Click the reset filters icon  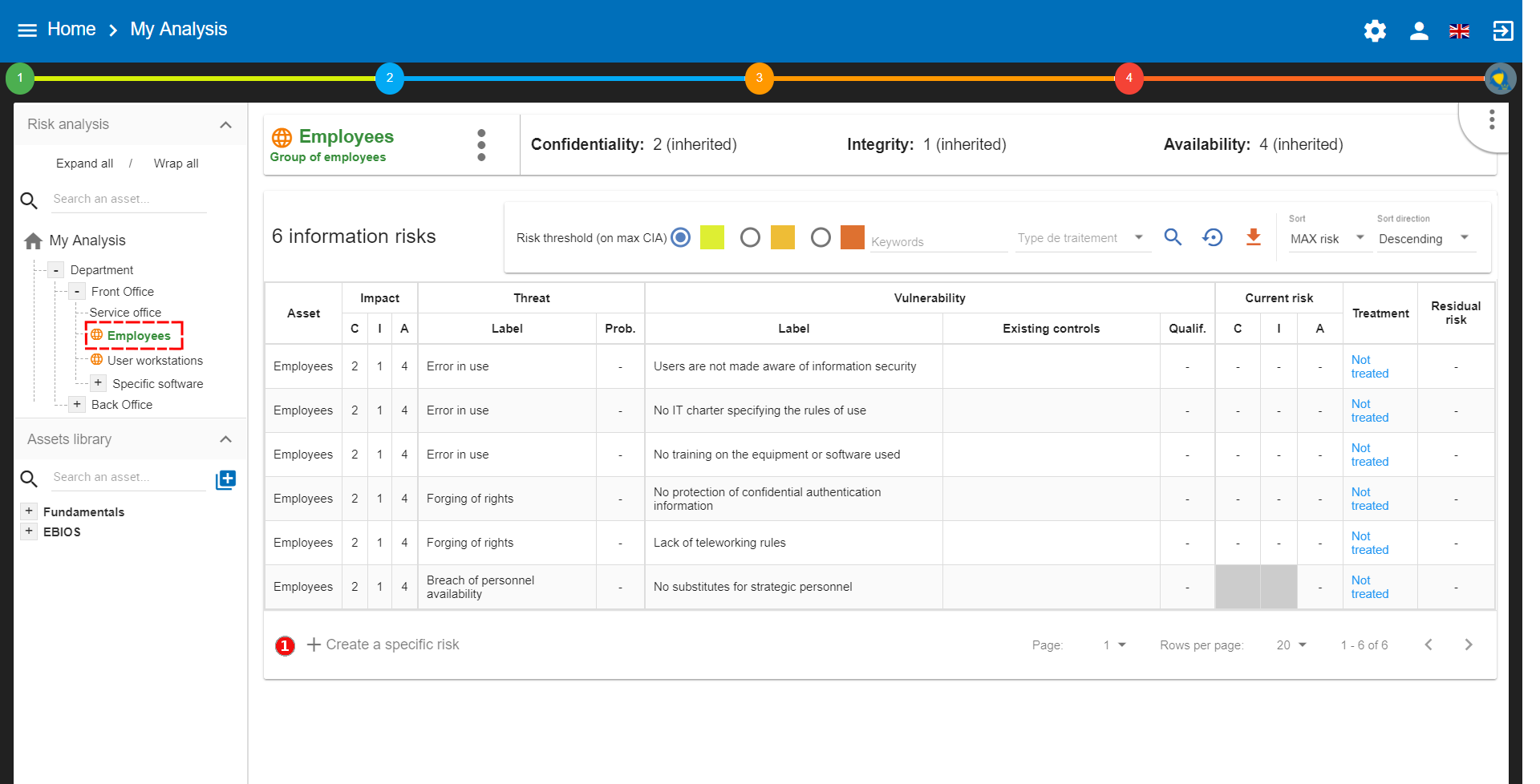[x=1212, y=237]
